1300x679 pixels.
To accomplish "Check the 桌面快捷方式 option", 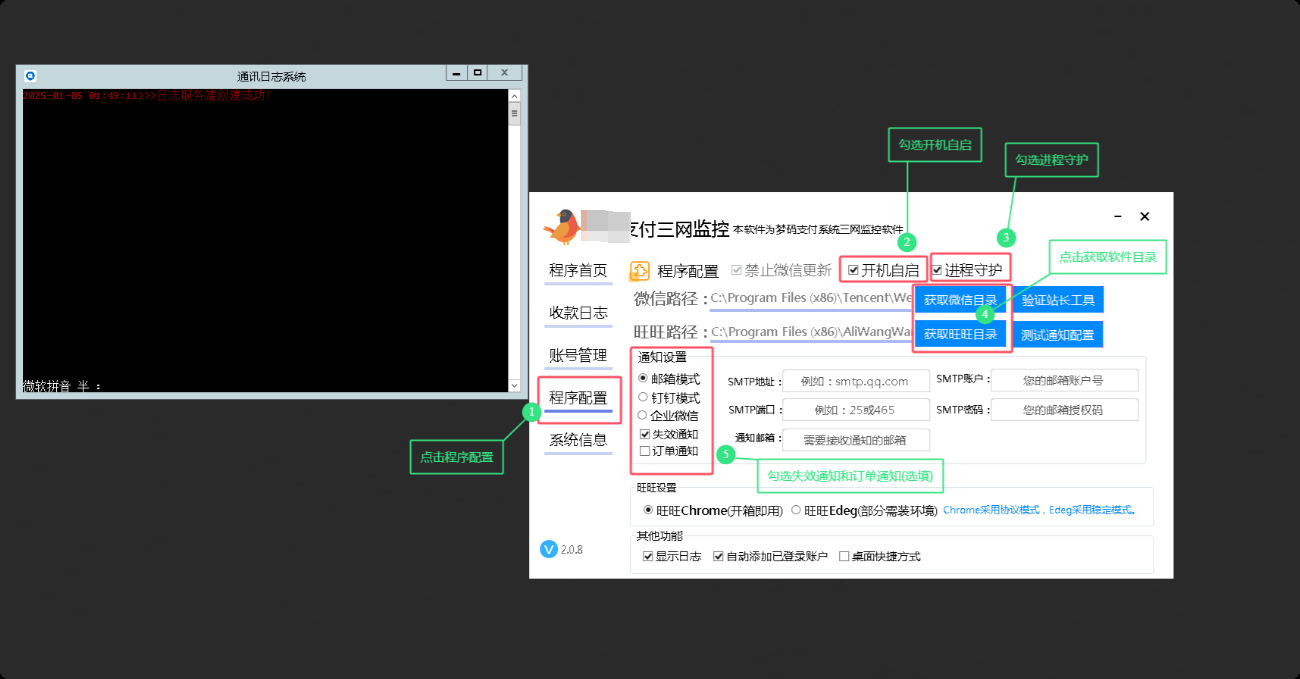I will 844,556.
